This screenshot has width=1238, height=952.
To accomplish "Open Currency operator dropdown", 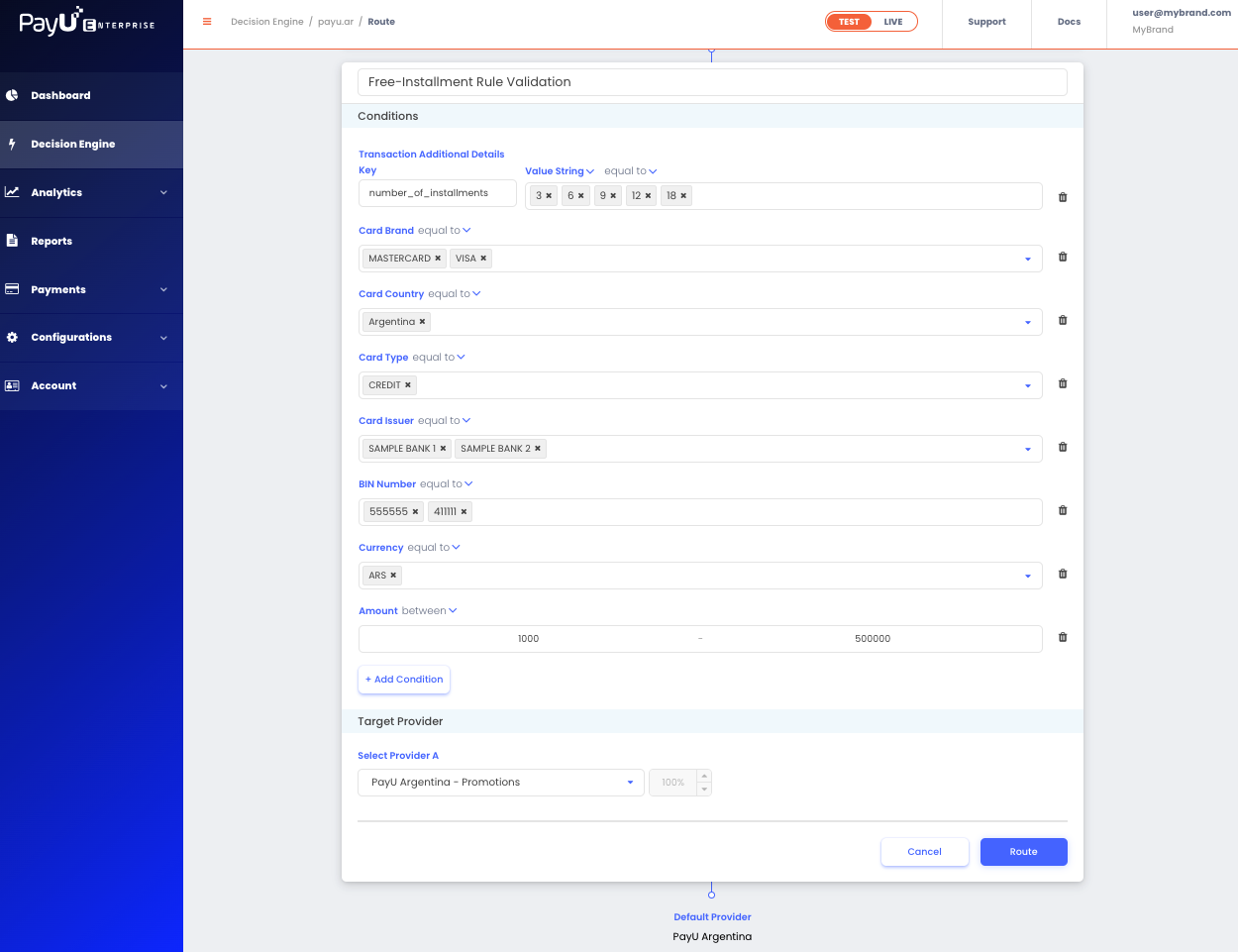I will [x=434, y=548].
